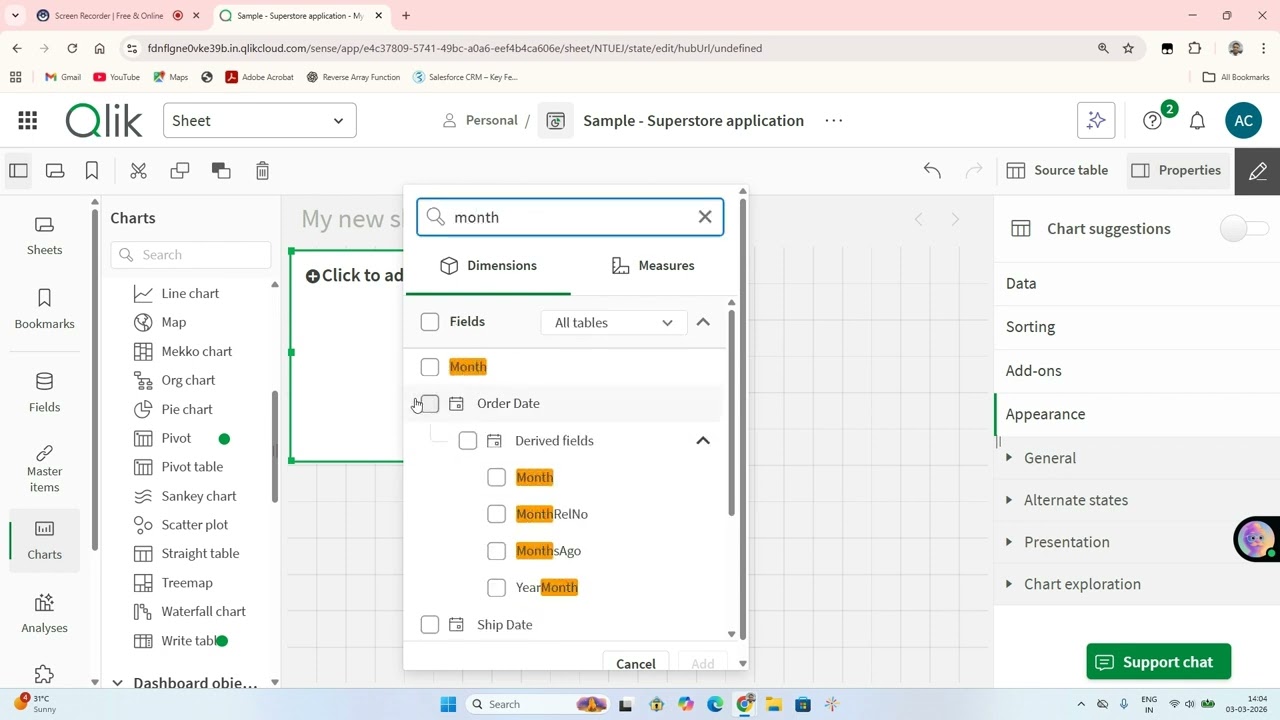Screen dimensions: 1280x720
Task: Toggle the assets panel icon in toolbar
Action: tap(18, 171)
